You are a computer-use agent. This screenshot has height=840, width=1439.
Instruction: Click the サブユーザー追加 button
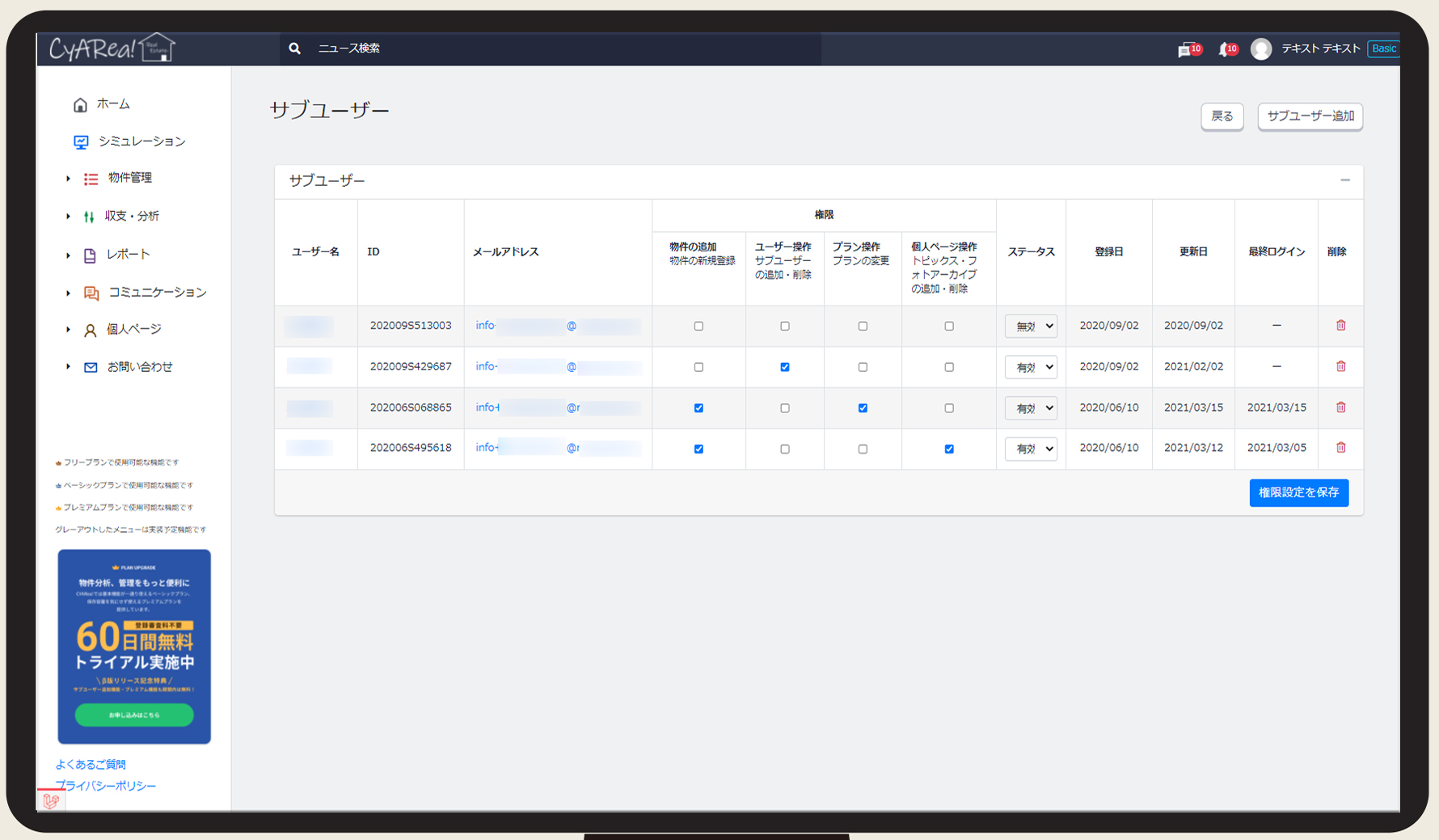pyautogui.click(x=1310, y=116)
